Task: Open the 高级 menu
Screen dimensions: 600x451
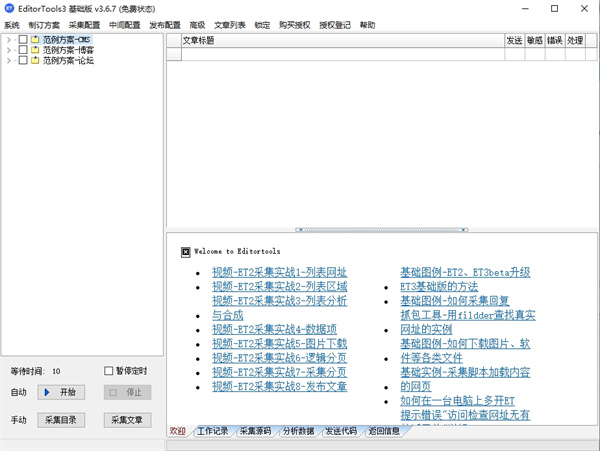Action: click(x=197, y=25)
